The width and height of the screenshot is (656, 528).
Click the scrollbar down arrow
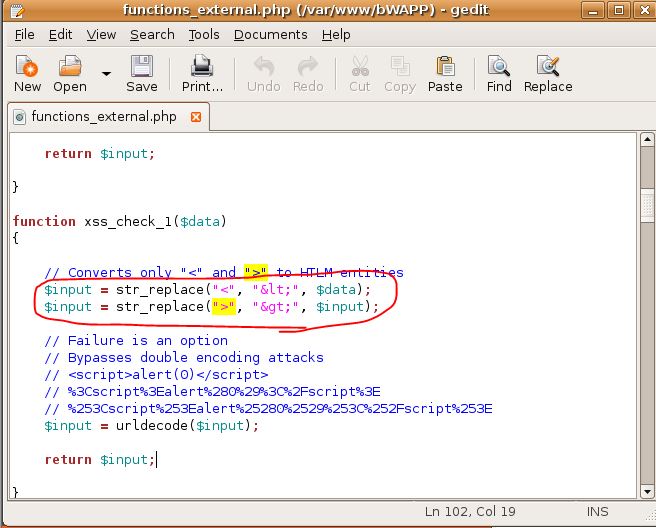pos(647,492)
